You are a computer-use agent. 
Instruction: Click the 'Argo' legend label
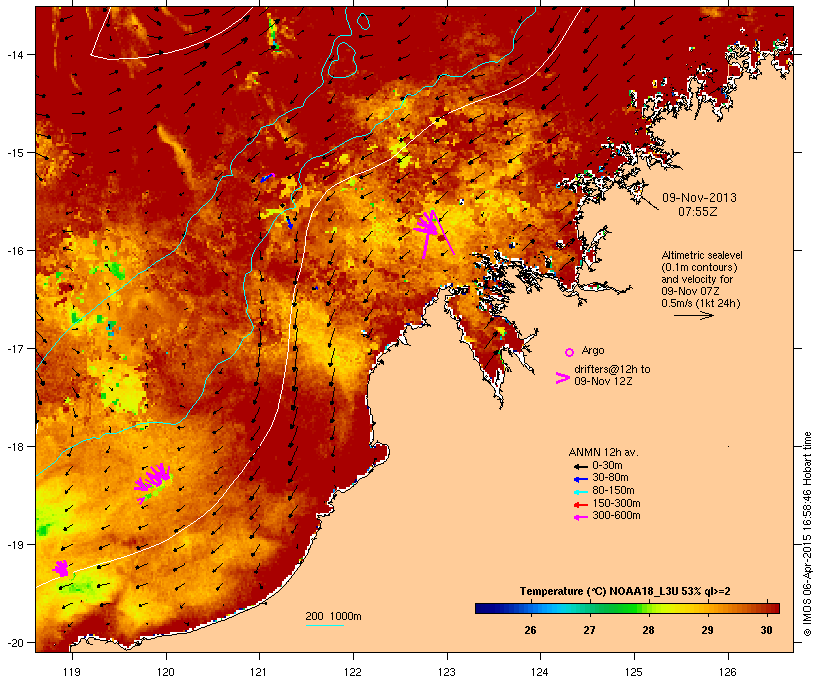point(593,350)
